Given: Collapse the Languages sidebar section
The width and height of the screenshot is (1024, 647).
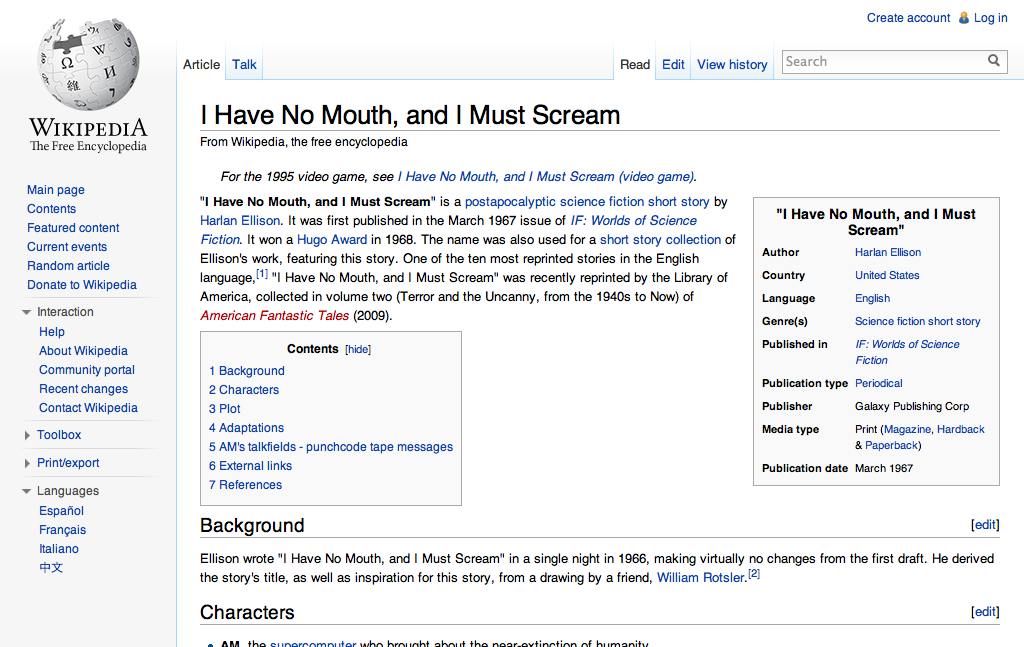Looking at the screenshot, I should [27, 491].
